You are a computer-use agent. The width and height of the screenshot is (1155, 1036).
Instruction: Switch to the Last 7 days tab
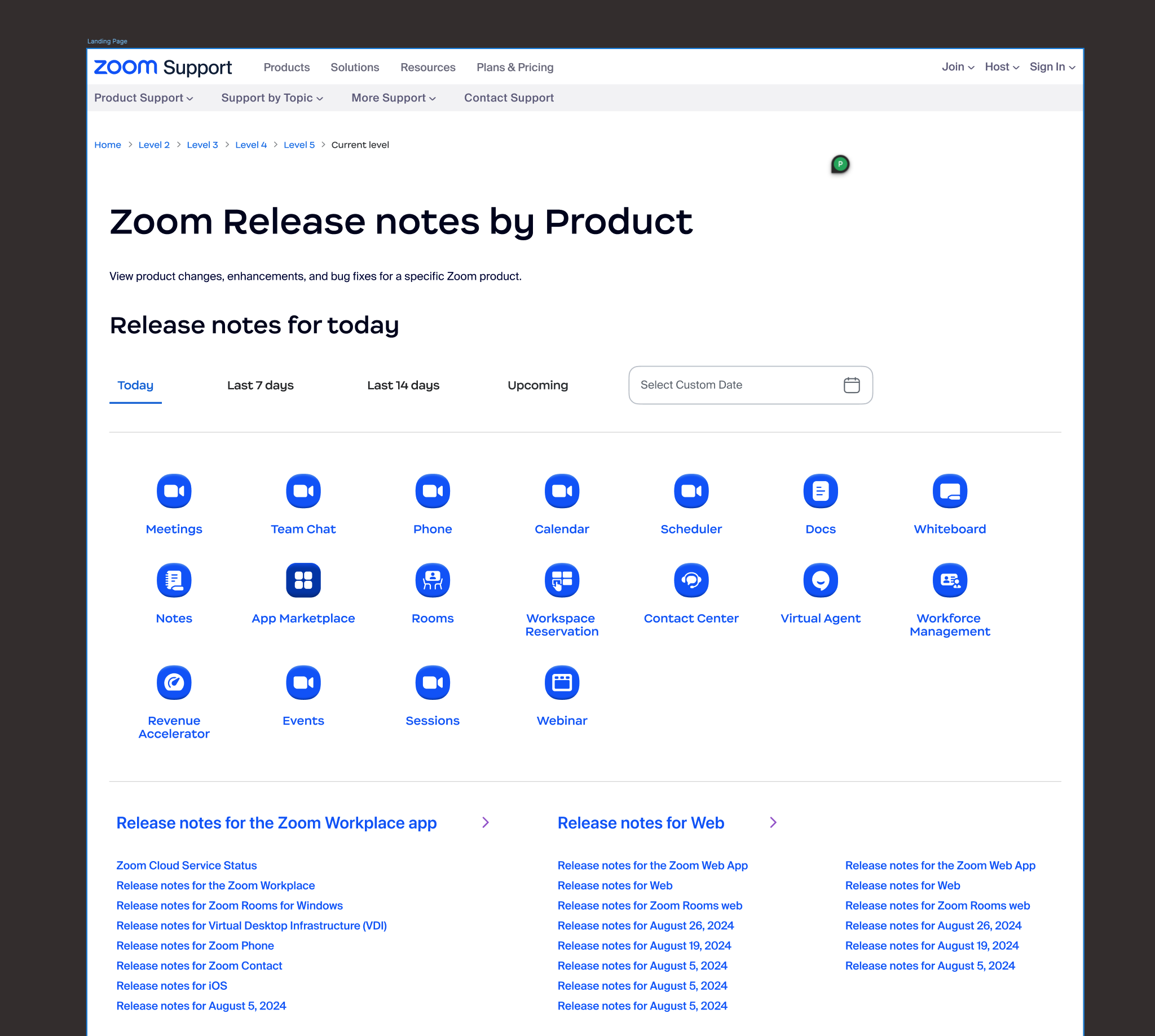tap(260, 385)
